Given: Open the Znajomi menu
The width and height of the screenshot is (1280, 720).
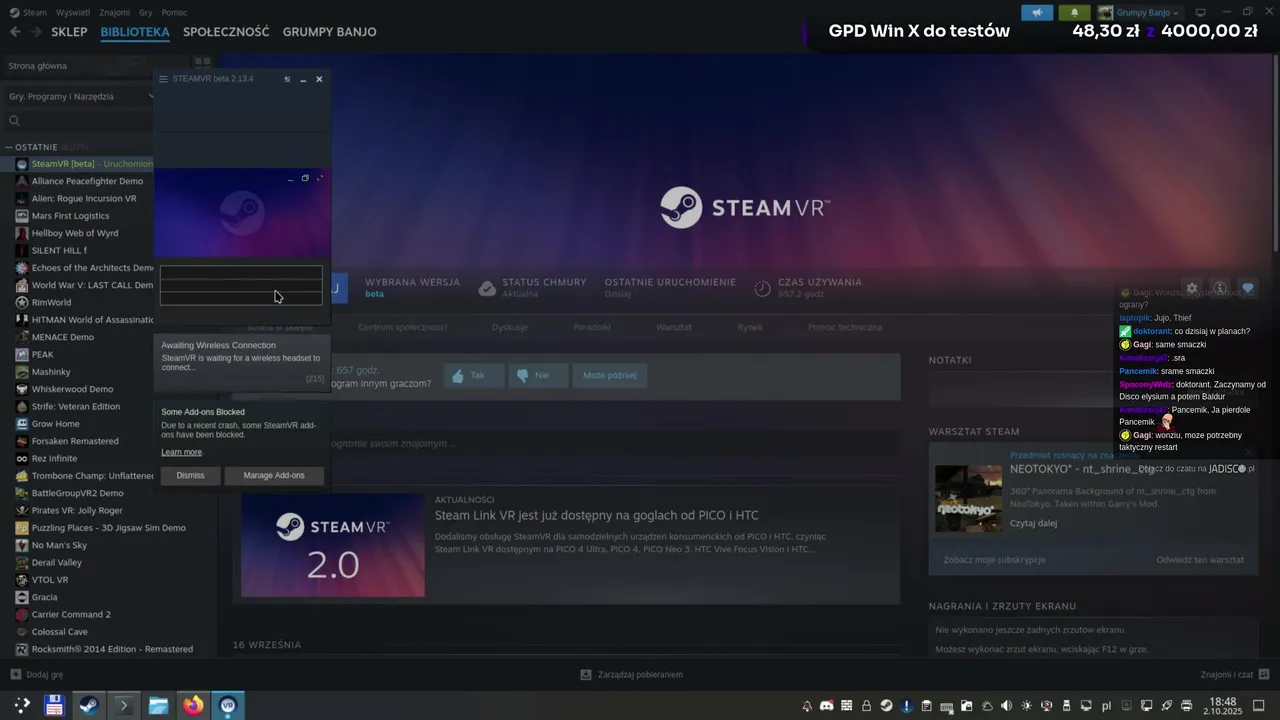Looking at the screenshot, I should (115, 13).
